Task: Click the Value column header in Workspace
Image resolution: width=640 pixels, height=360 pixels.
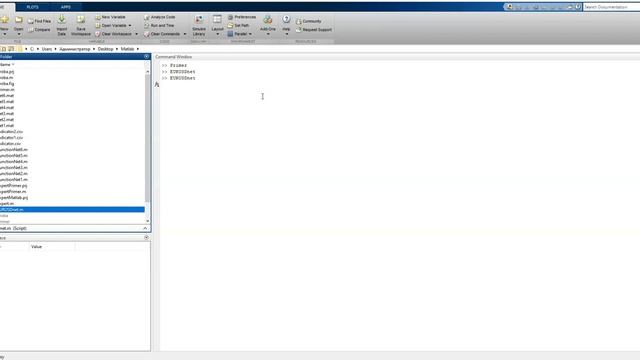Action: coord(36,247)
